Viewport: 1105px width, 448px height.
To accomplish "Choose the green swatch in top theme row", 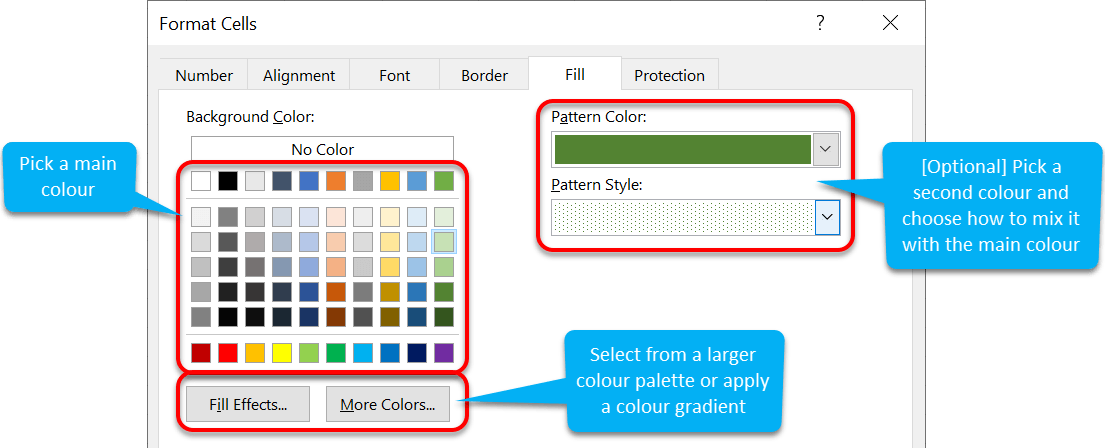I will pos(444,181).
